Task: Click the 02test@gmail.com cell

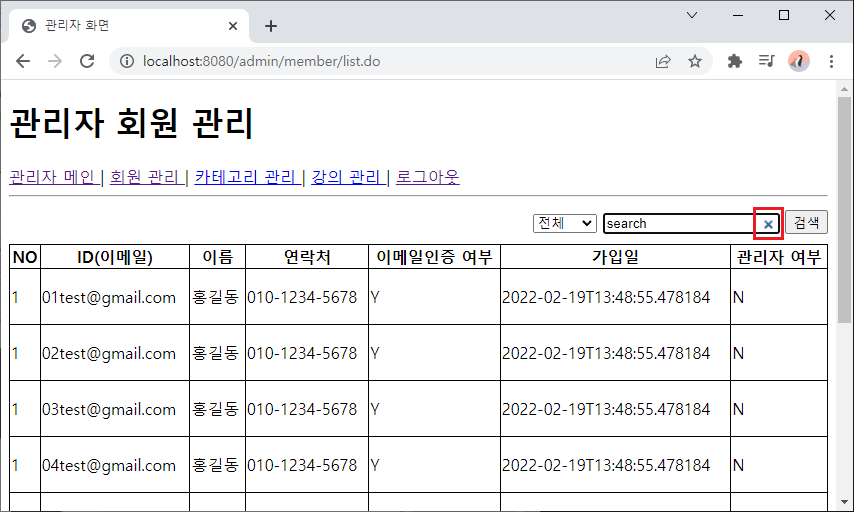Action: [x=115, y=353]
